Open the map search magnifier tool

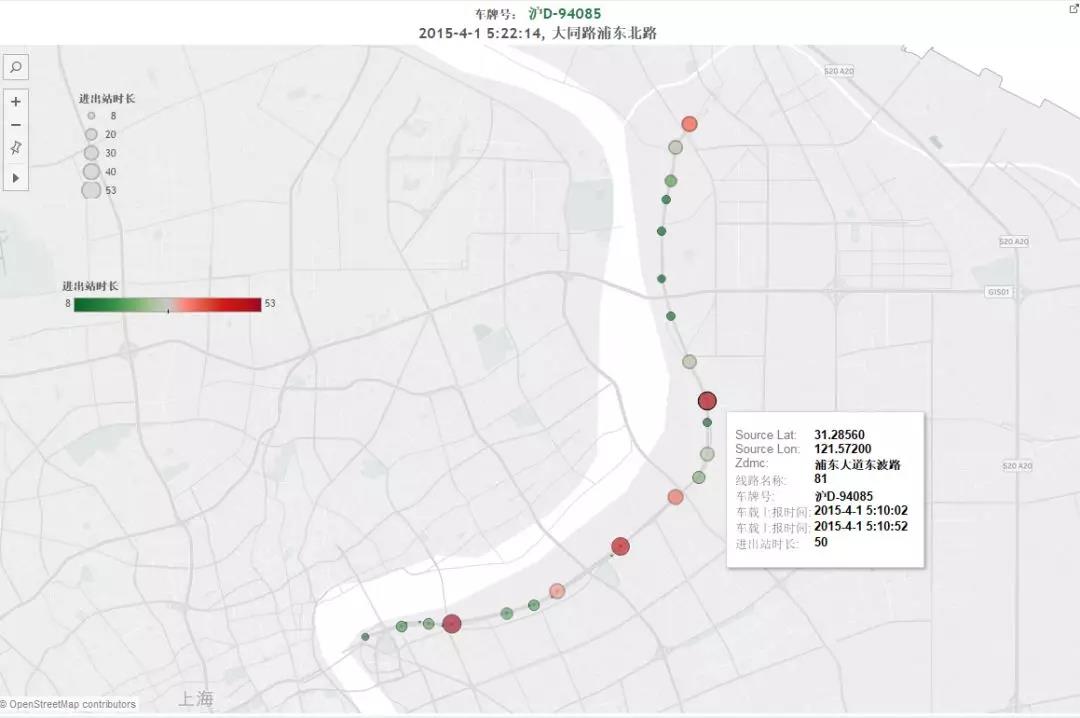[x=16, y=67]
